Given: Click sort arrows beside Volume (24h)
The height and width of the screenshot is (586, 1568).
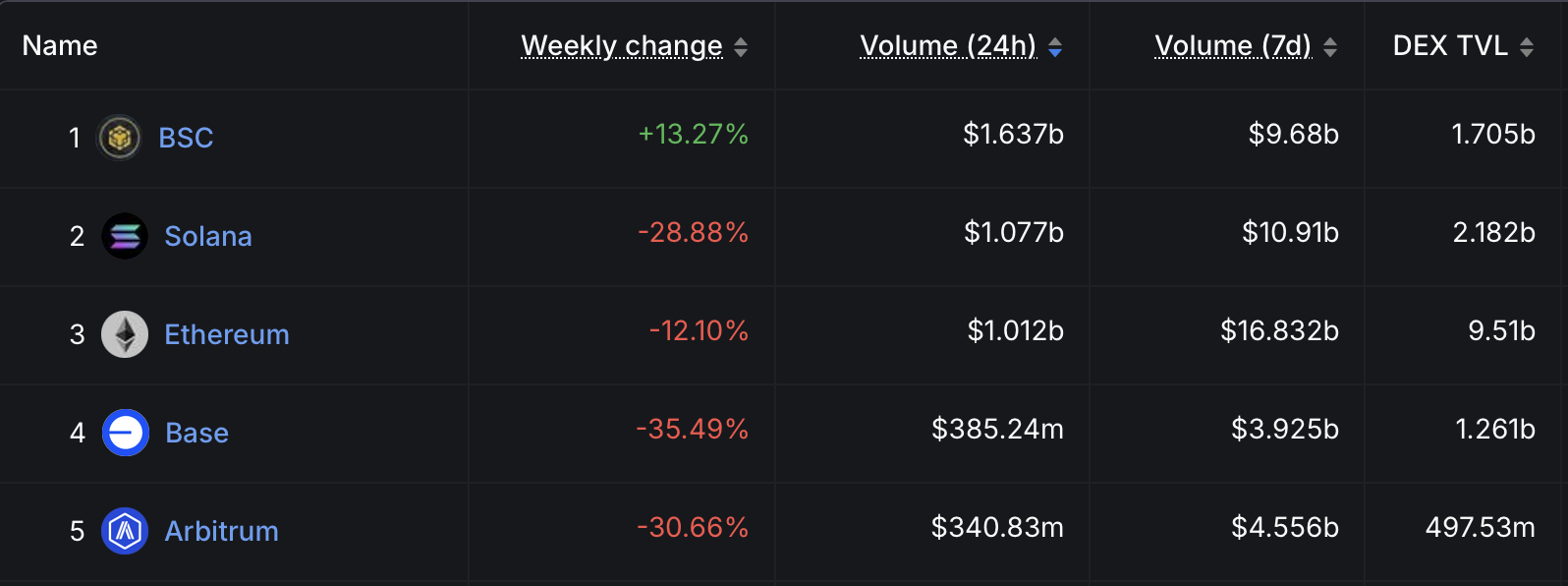Looking at the screenshot, I should (x=1055, y=47).
